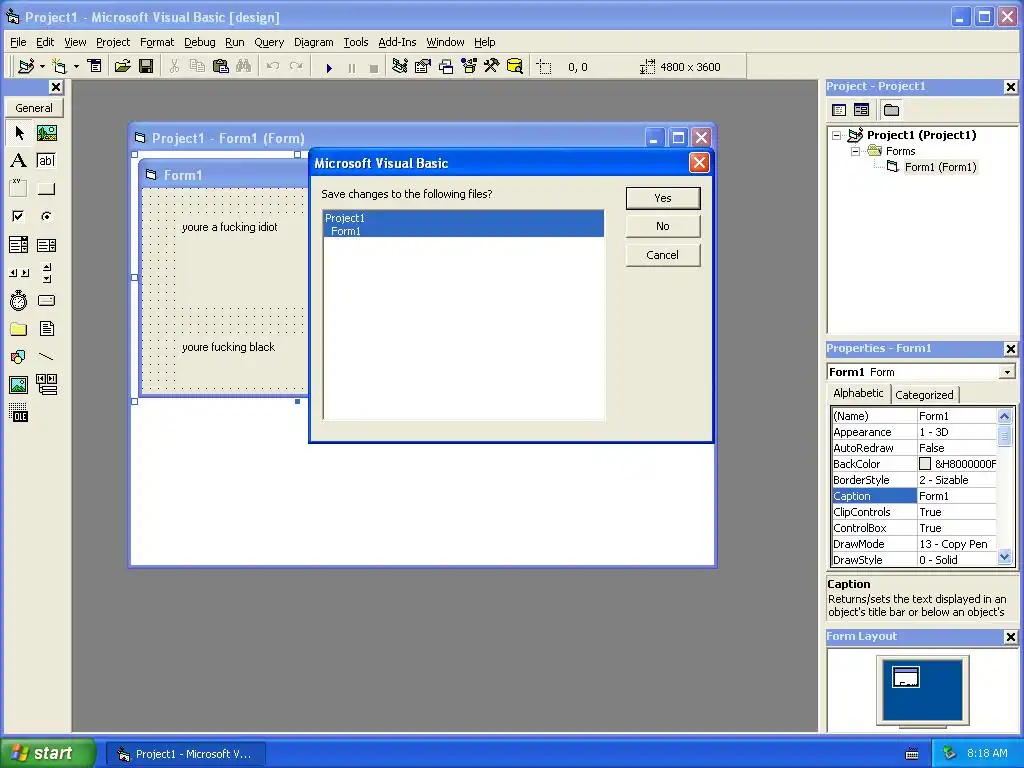This screenshot has height=768, width=1024.
Task: Select the Label tool
Action: tap(19, 161)
